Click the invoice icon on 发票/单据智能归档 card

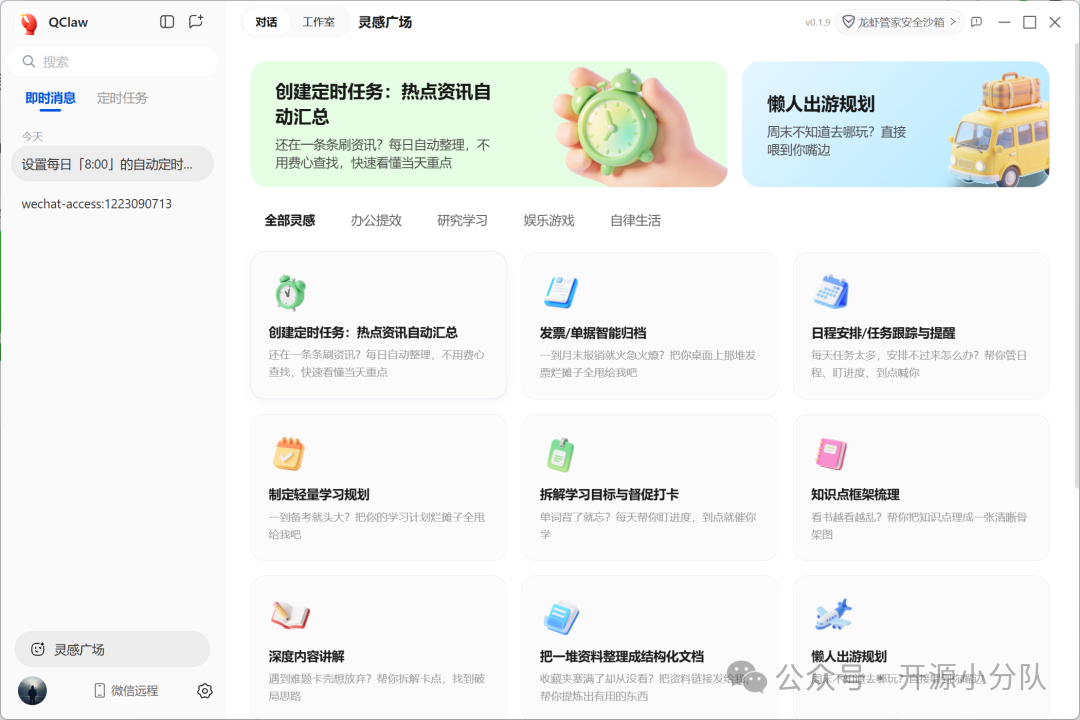pyautogui.click(x=560, y=291)
